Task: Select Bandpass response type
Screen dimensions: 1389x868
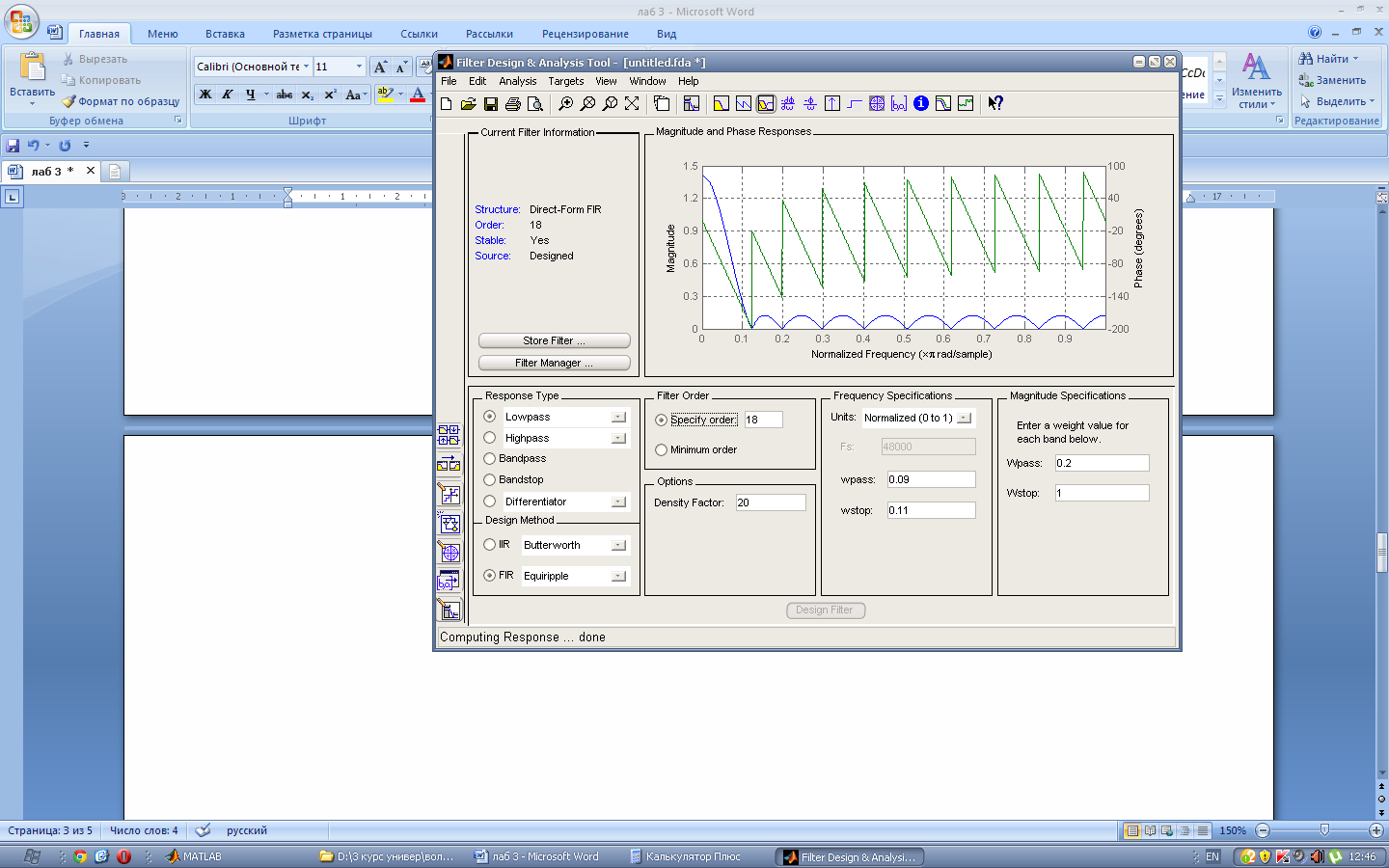Action: click(x=490, y=458)
